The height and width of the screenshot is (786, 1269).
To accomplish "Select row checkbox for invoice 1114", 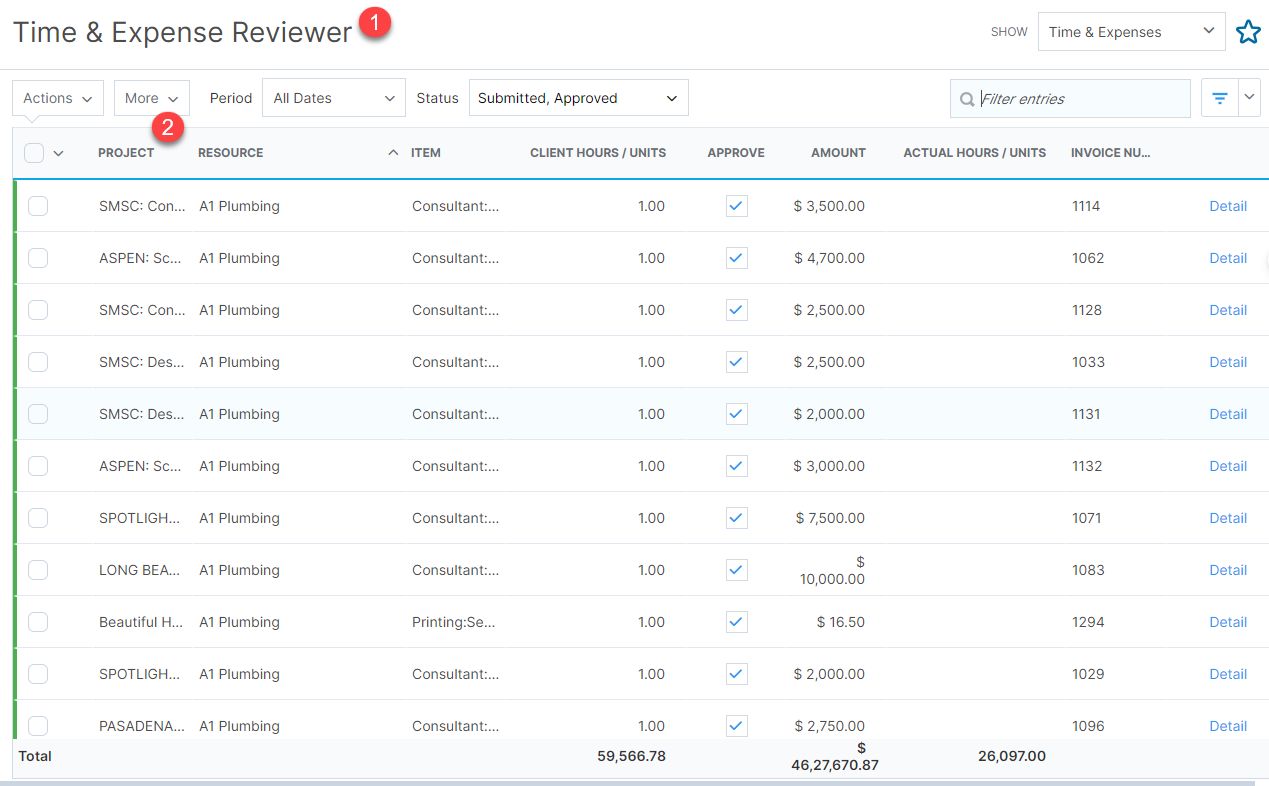I will click(38, 206).
